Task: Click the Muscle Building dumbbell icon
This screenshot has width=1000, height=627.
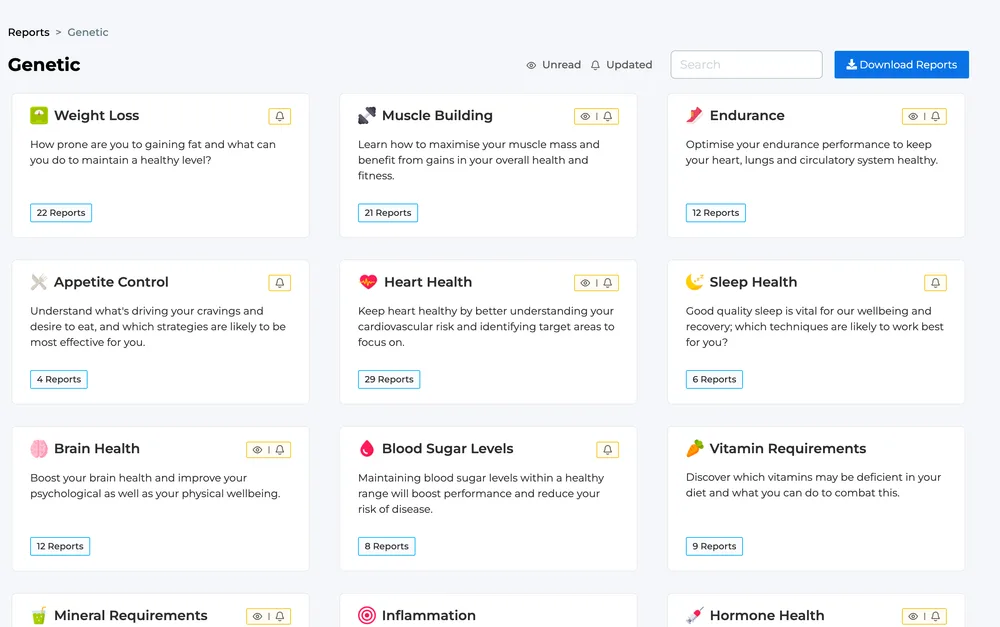Action: [x=367, y=115]
